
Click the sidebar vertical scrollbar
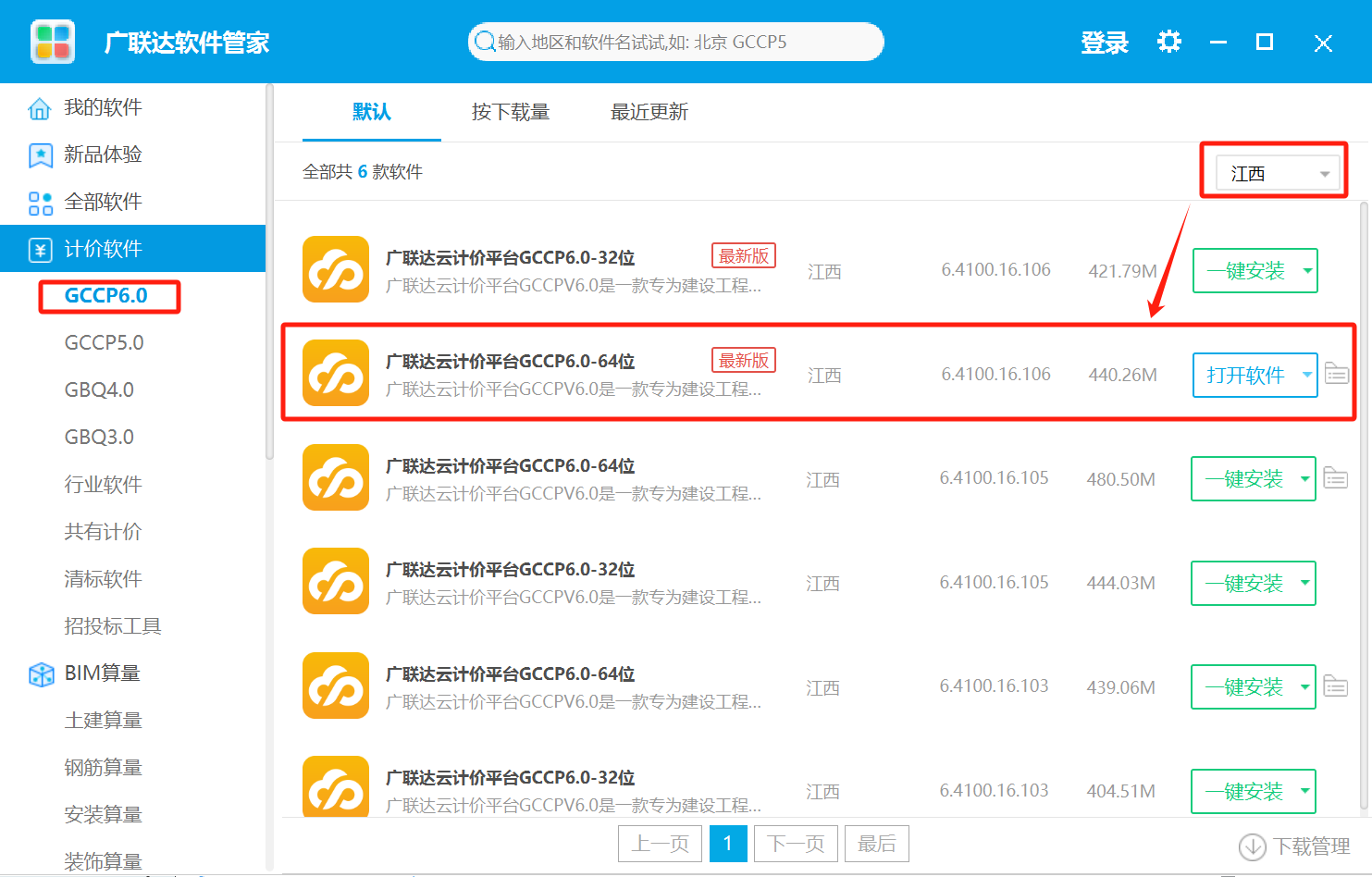(x=269, y=273)
